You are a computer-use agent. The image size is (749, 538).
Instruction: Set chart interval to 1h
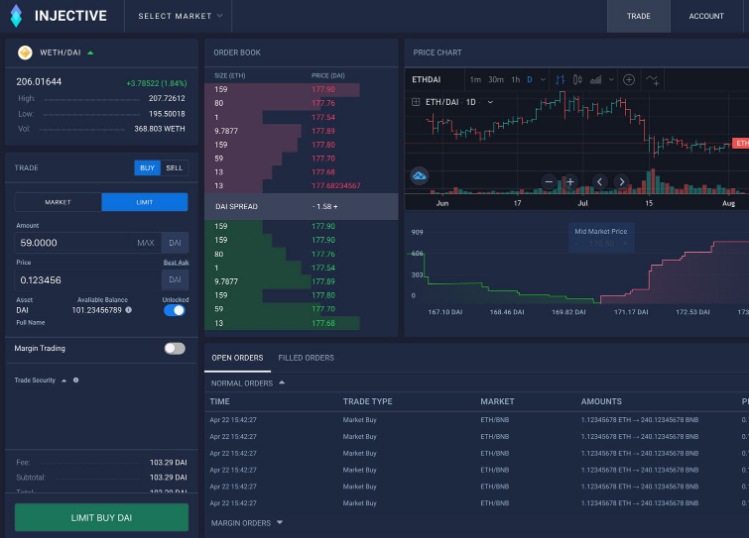[515, 80]
